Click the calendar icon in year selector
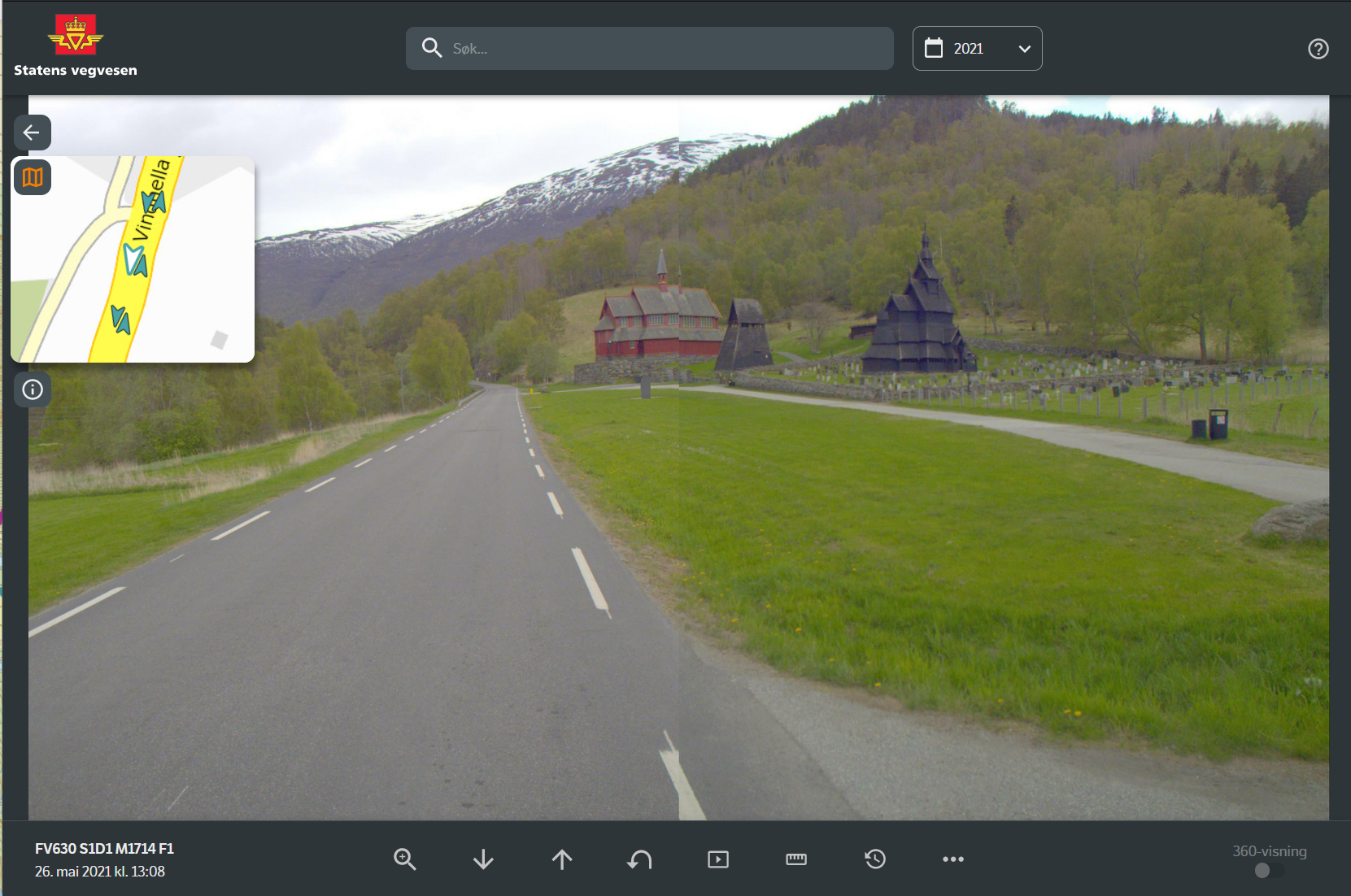Viewport: 1351px width, 896px height. click(x=934, y=49)
